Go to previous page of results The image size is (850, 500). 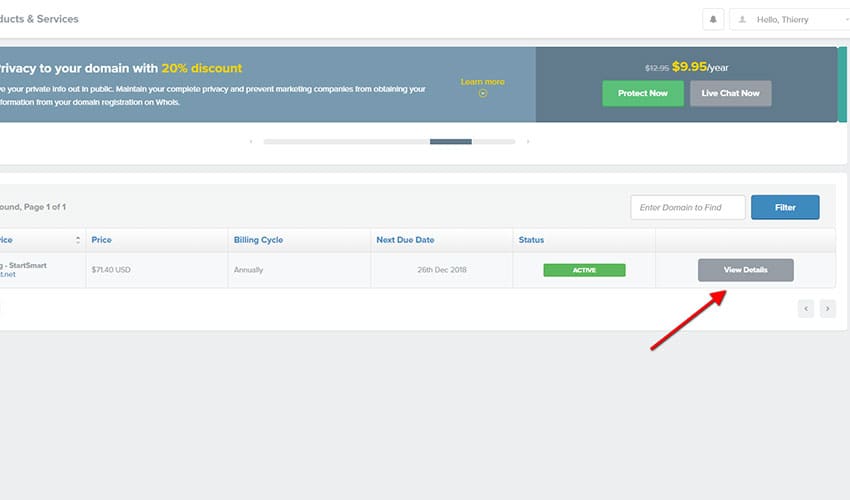[x=806, y=309]
